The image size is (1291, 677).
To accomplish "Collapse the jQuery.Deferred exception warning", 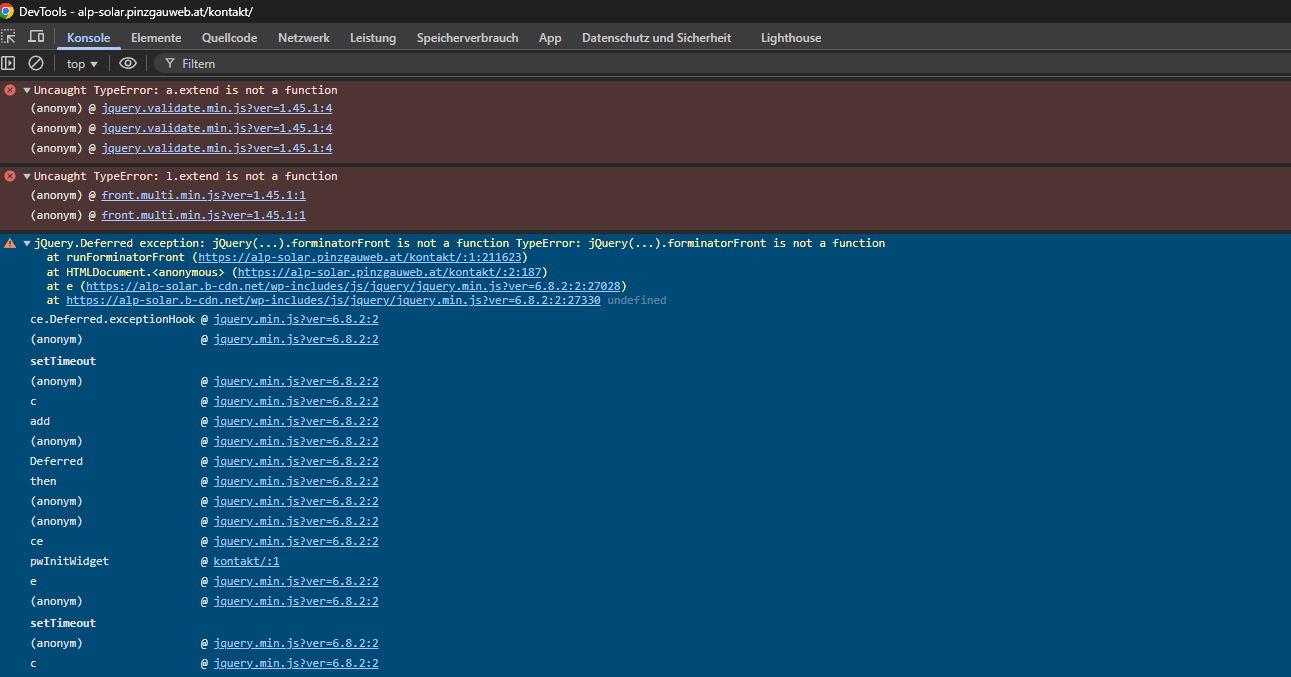I will [x=27, y=243].
